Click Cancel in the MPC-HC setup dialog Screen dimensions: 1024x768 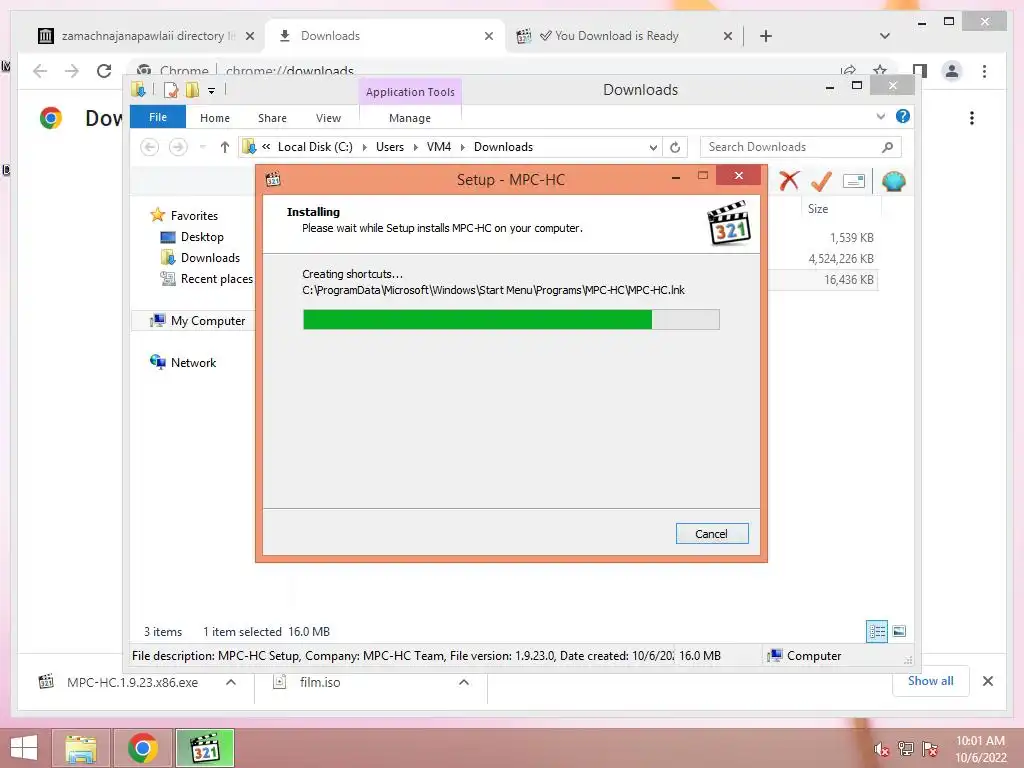tap(712, 534)
